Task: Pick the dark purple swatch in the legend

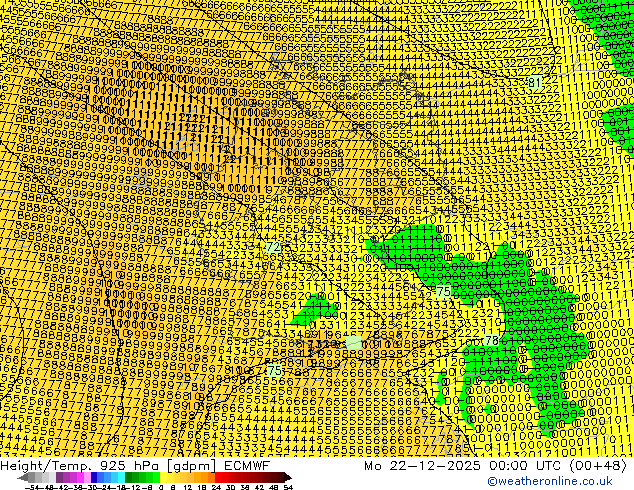Action: pyautogui.click(x=59, y=478)
